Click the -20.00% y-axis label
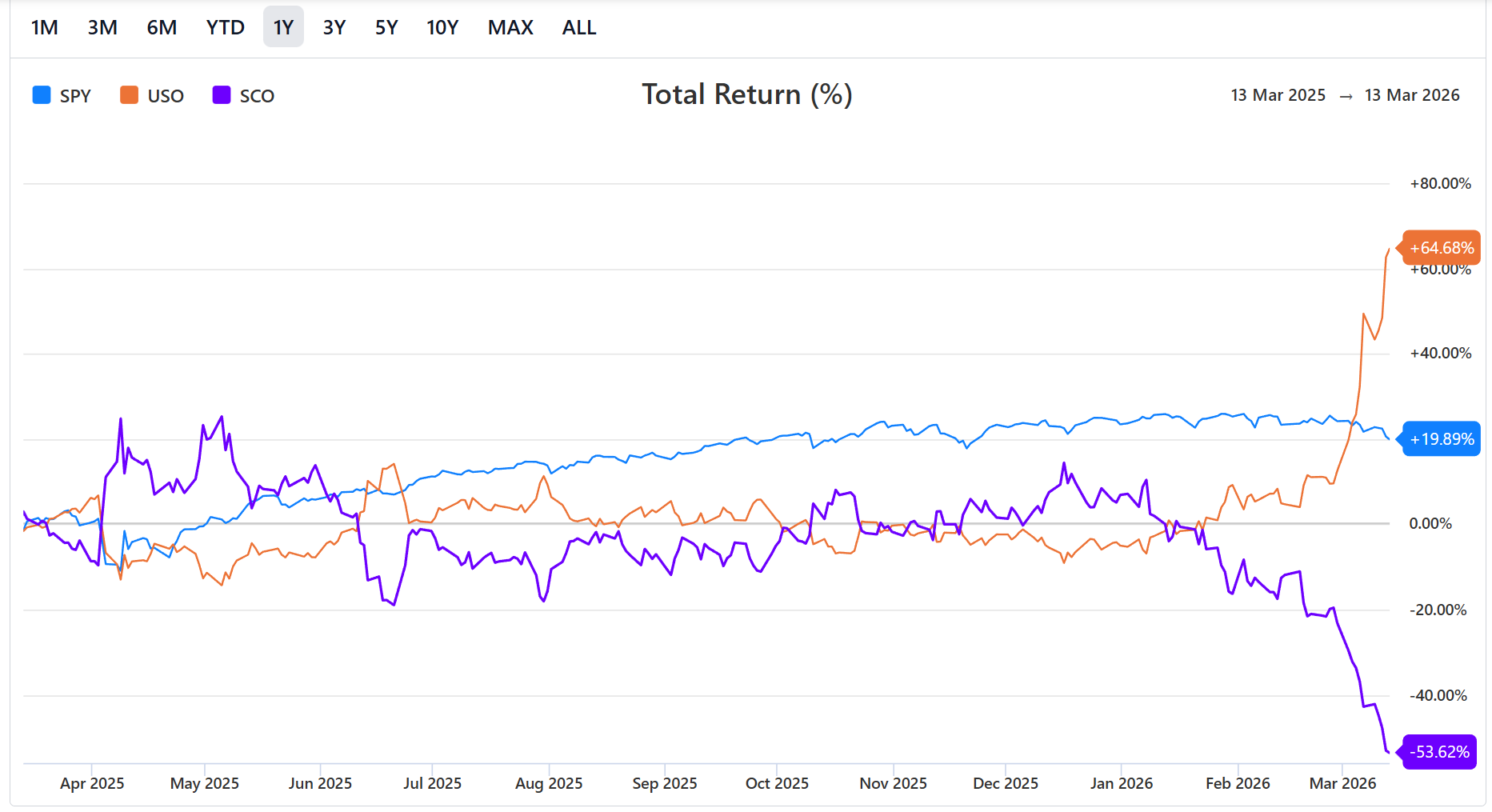This screenshot has width=1492, height=812. pyautogui.click(x=1438, y=610)
